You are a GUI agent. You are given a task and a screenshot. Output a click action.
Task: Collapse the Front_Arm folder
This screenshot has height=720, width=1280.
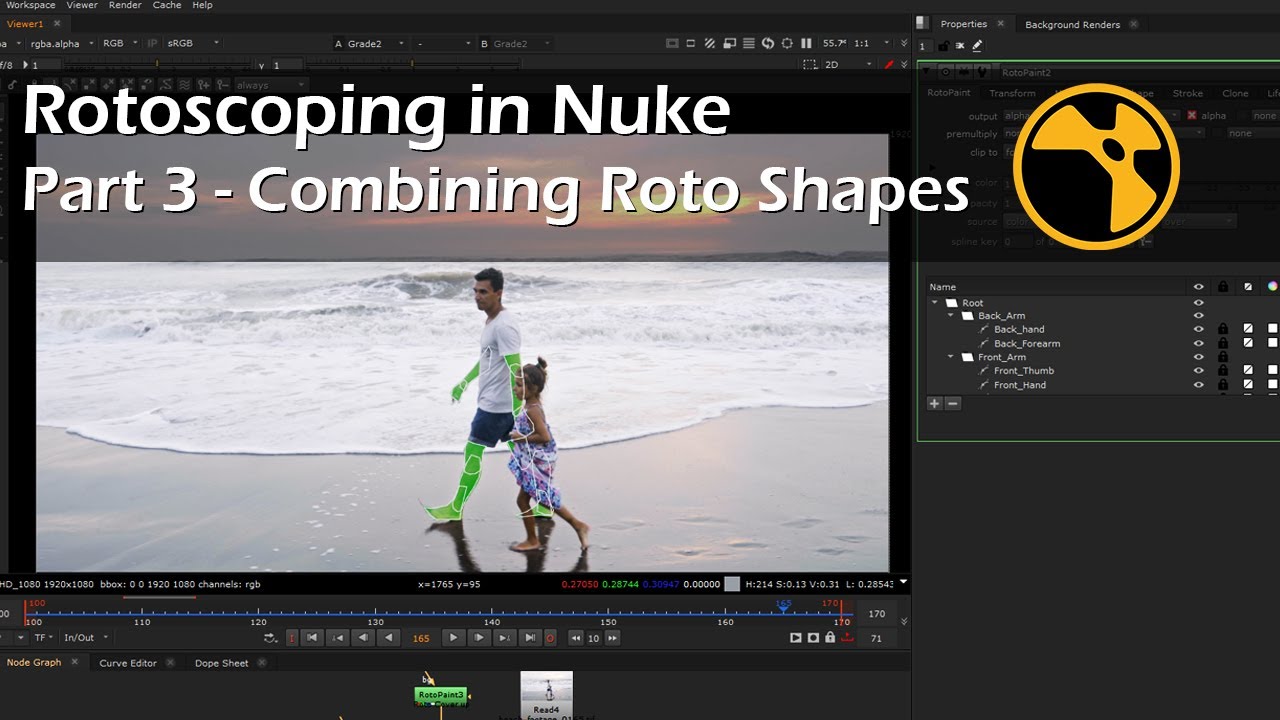[951, 356]
